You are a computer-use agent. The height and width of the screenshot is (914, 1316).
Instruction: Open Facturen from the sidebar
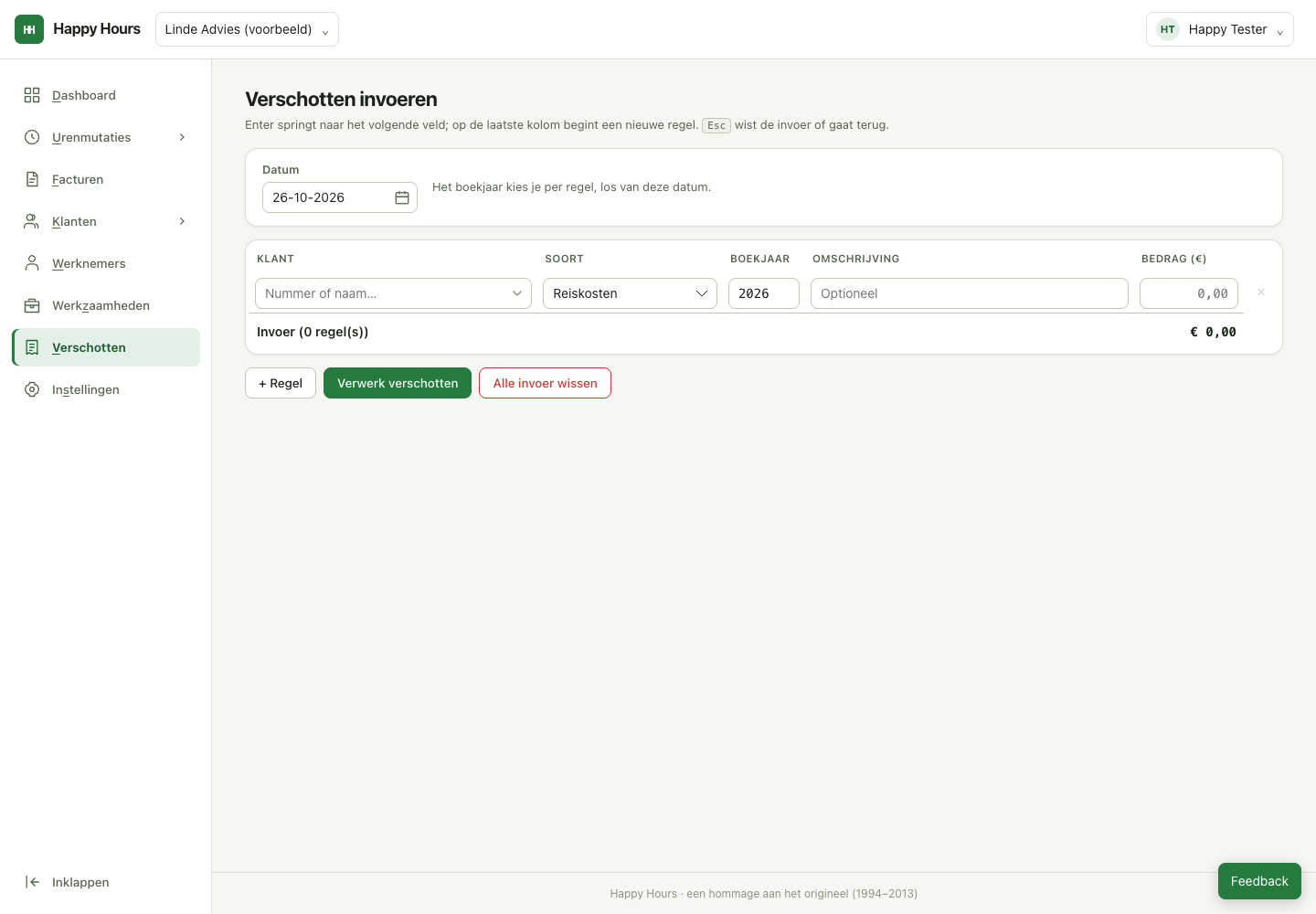point(106,179)
